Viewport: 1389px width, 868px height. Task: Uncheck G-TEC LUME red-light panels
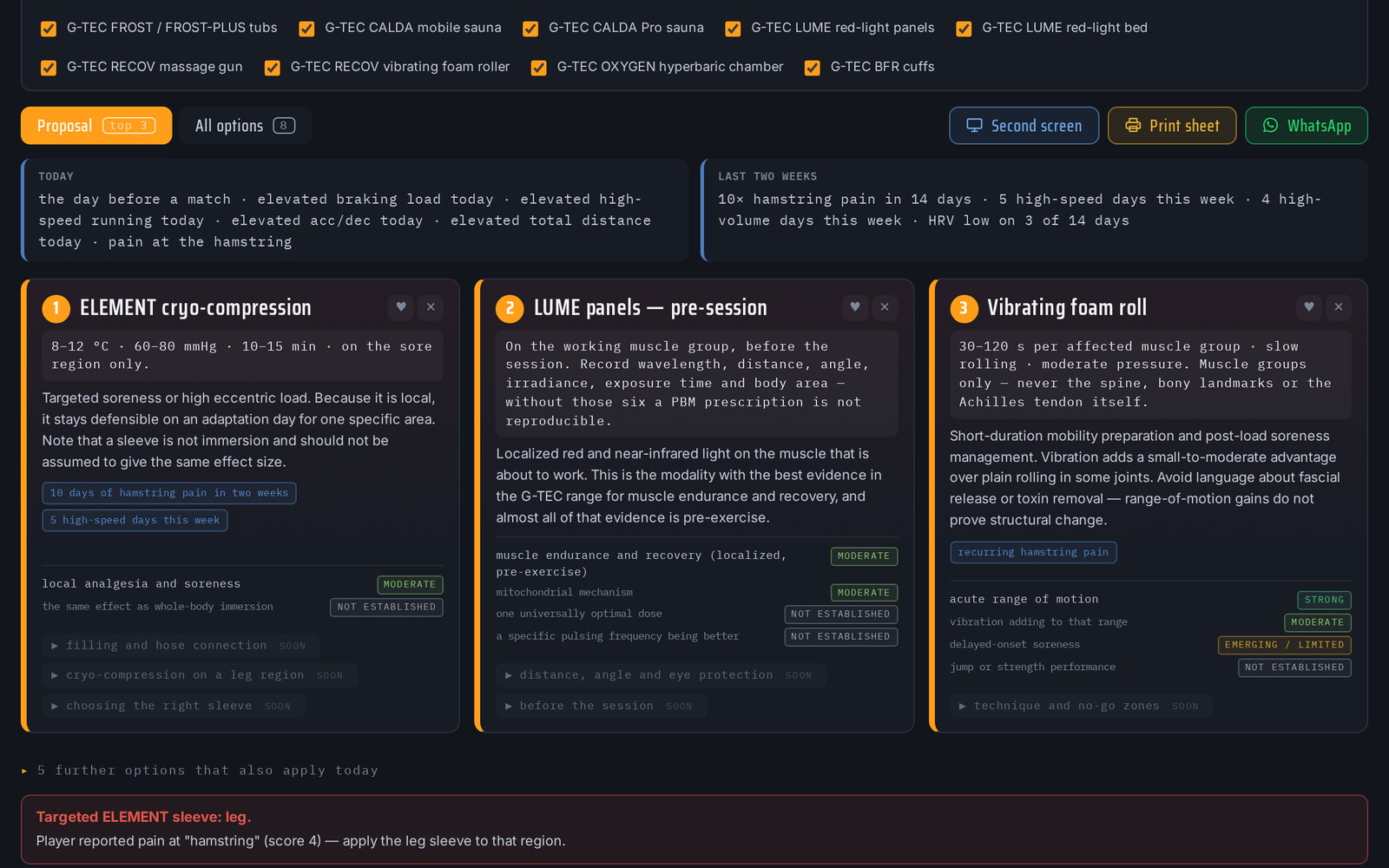(x=733, y=29)
